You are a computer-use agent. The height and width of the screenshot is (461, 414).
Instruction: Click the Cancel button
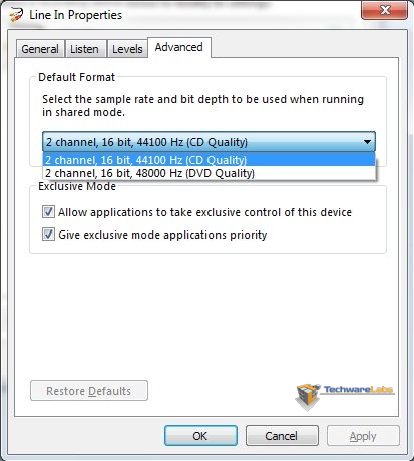pyautogui.click(x=282, y=436)
